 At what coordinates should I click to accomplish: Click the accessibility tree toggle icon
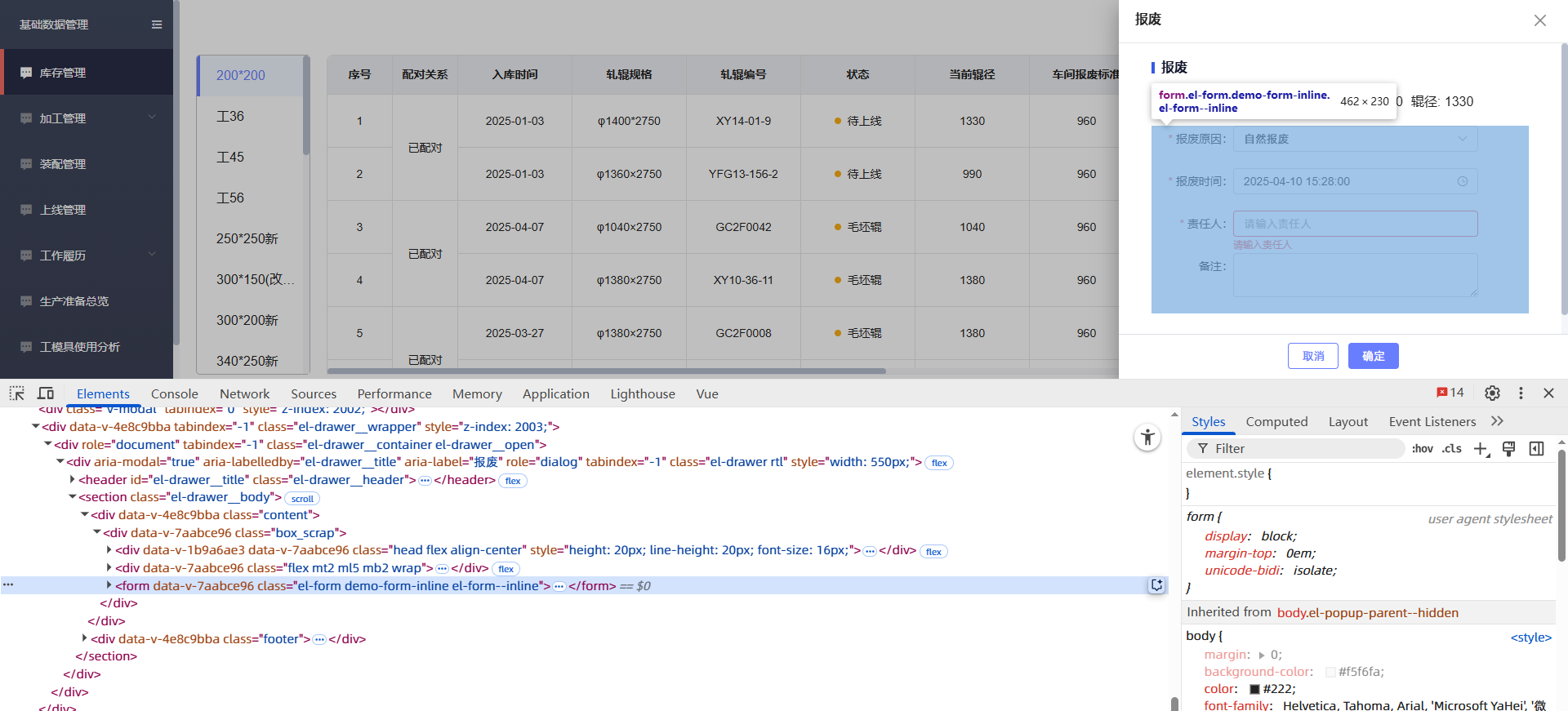click(x=1147, y=438)
